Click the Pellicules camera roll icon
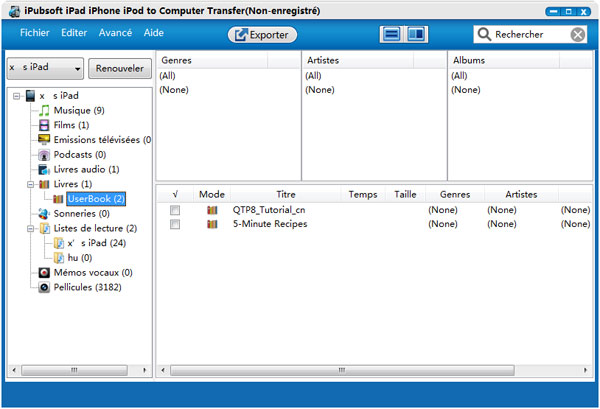The width and height of the screenshot is (600, 409). point(44,287)
